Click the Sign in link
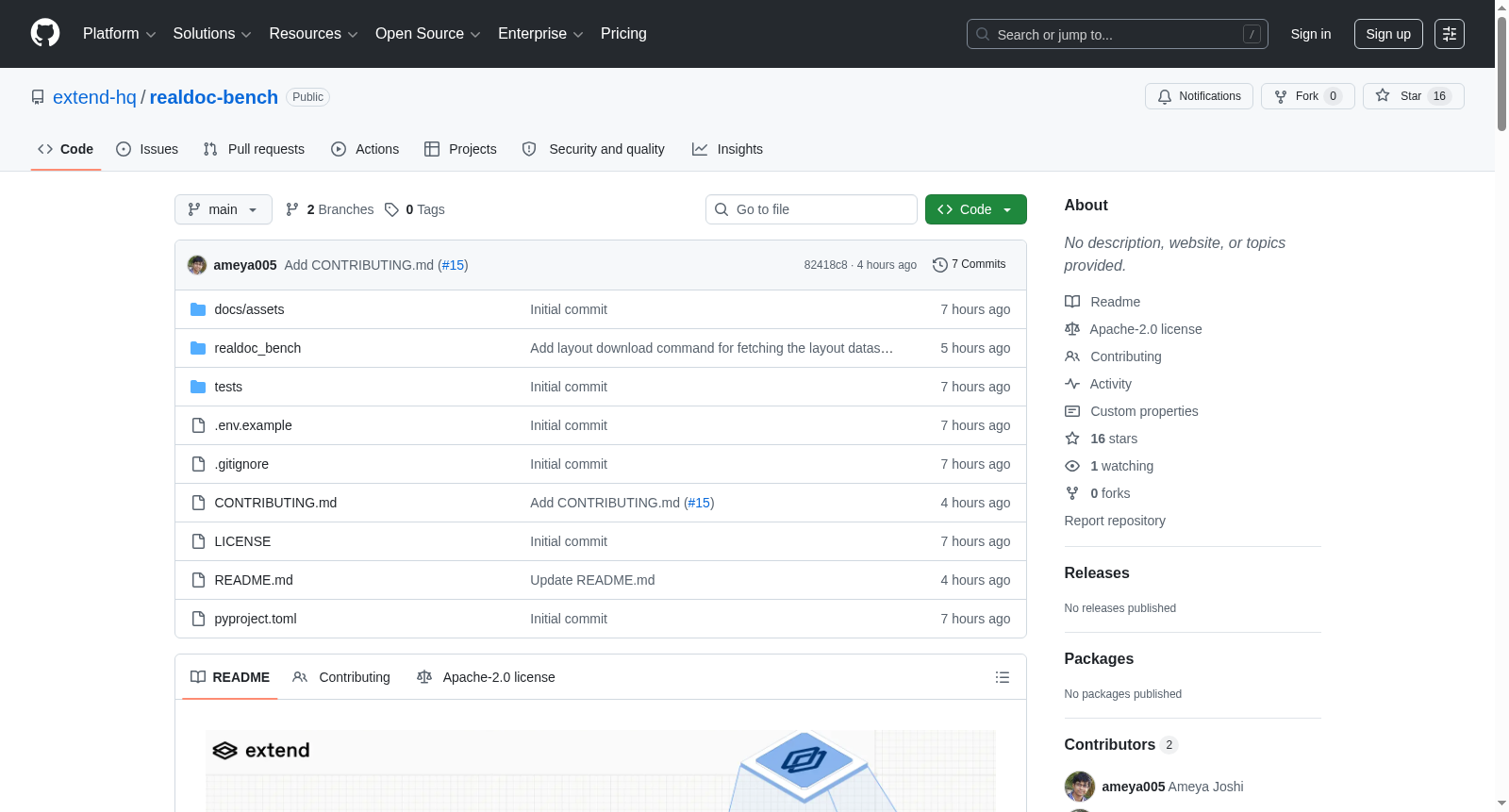The image size is (1509, 812). [1311, 34]
